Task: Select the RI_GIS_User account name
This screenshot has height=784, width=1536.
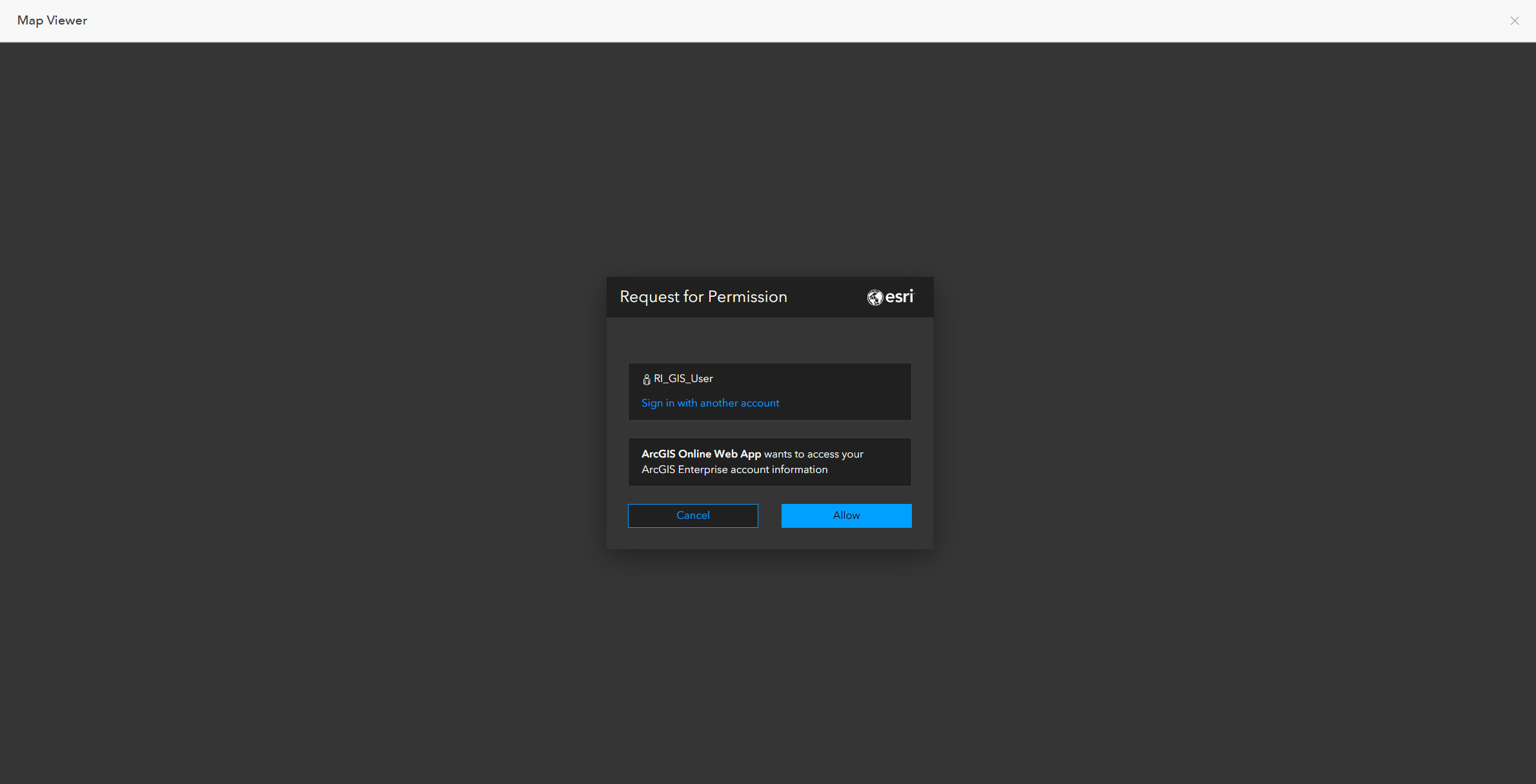Action: [x=683, y=378]
